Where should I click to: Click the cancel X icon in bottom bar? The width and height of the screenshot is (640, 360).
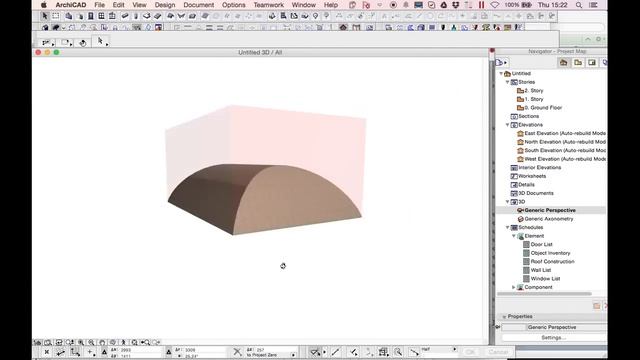[47, 352]
